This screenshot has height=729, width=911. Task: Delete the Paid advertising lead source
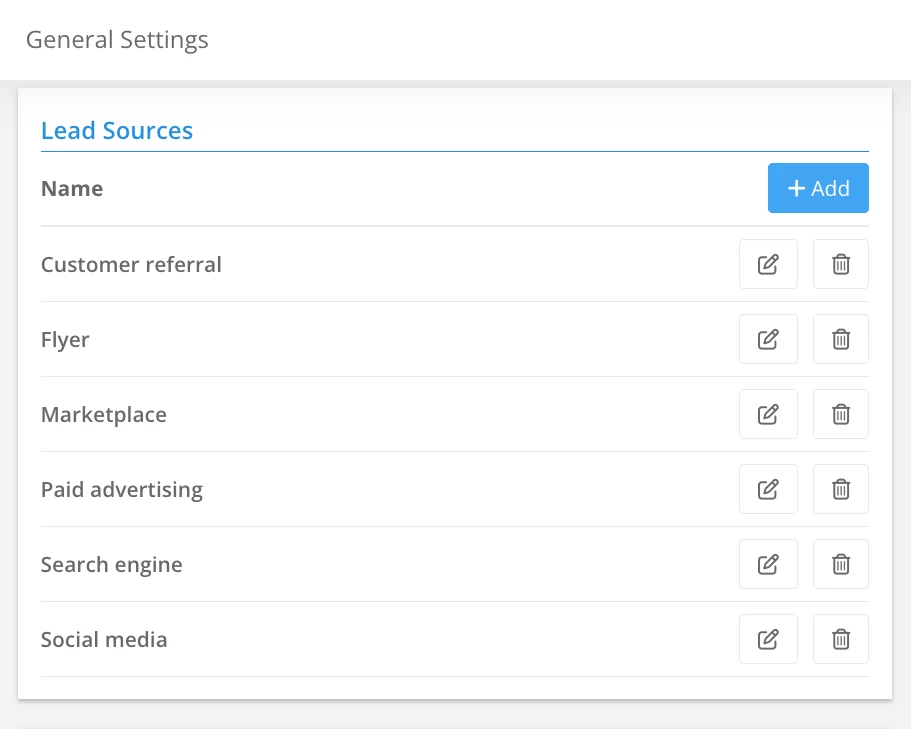(841, 489)
